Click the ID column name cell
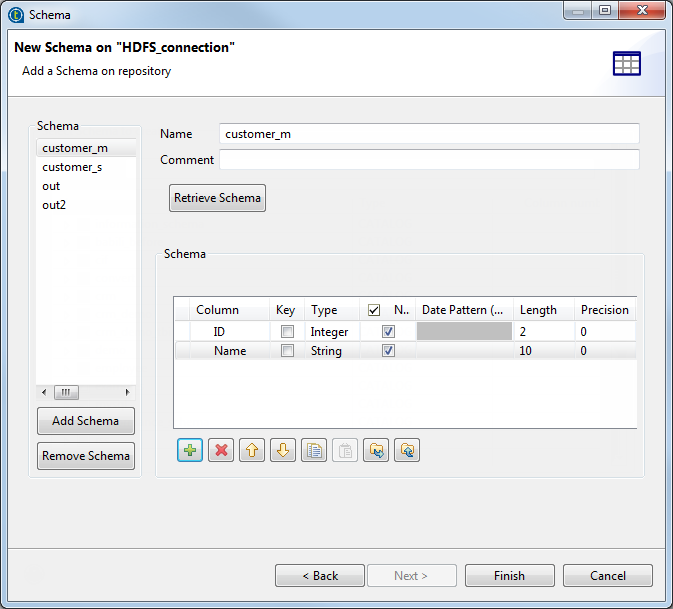Image resolution: width=673 pixels, height=609 pixels. [x=229, y=332]
